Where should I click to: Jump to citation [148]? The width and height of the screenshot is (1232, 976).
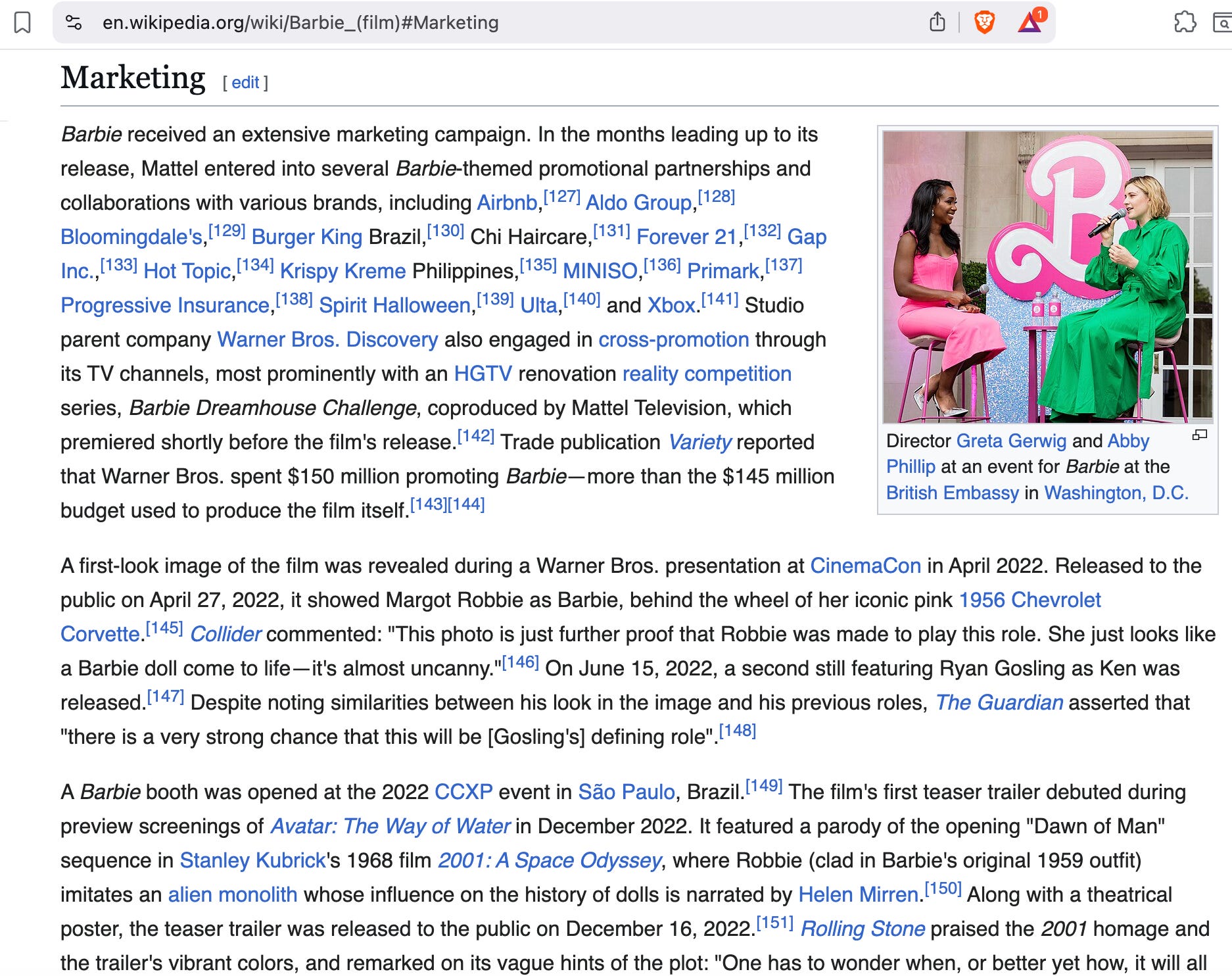coord(737,731)
